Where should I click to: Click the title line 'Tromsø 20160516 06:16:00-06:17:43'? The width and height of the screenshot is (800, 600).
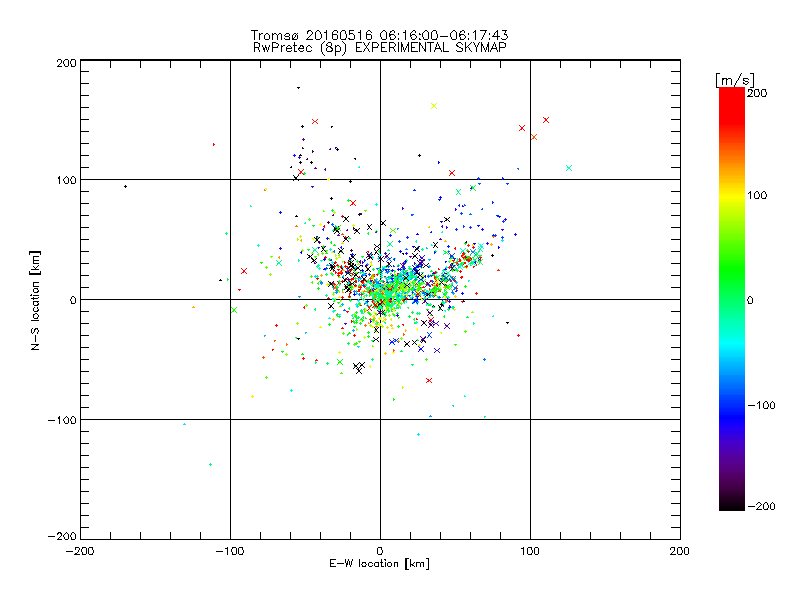pyautogui.click(x=380, y=35)
